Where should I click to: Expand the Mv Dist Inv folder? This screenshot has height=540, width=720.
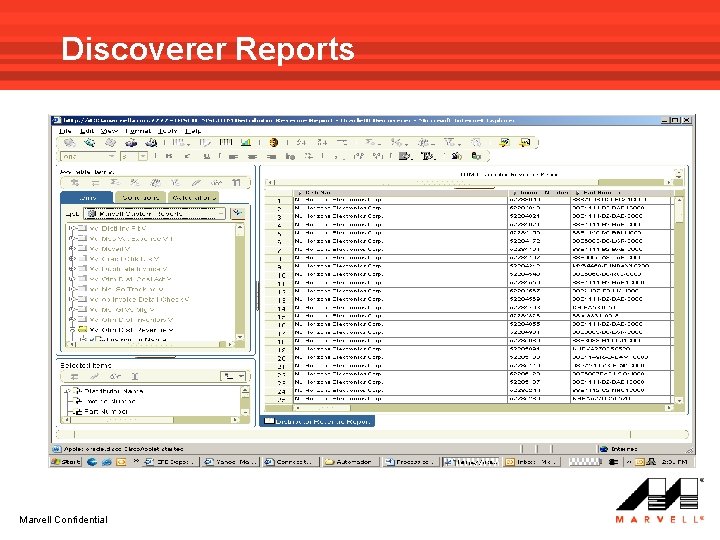(x=72, y=228)
